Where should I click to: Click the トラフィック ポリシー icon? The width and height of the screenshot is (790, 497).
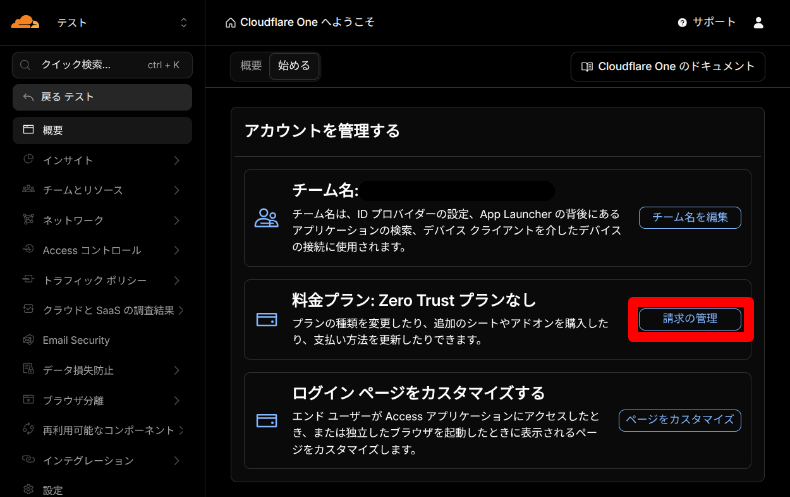pos(28,279)
